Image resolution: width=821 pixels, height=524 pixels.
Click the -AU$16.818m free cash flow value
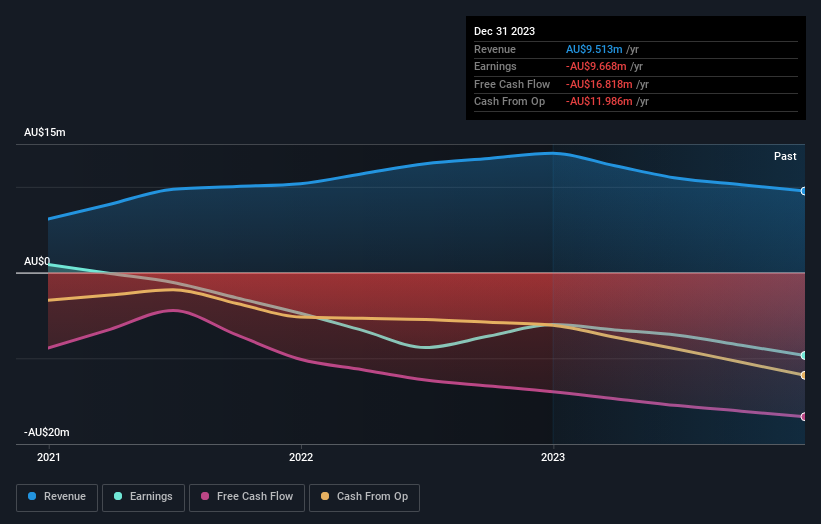tap(599, 84)
